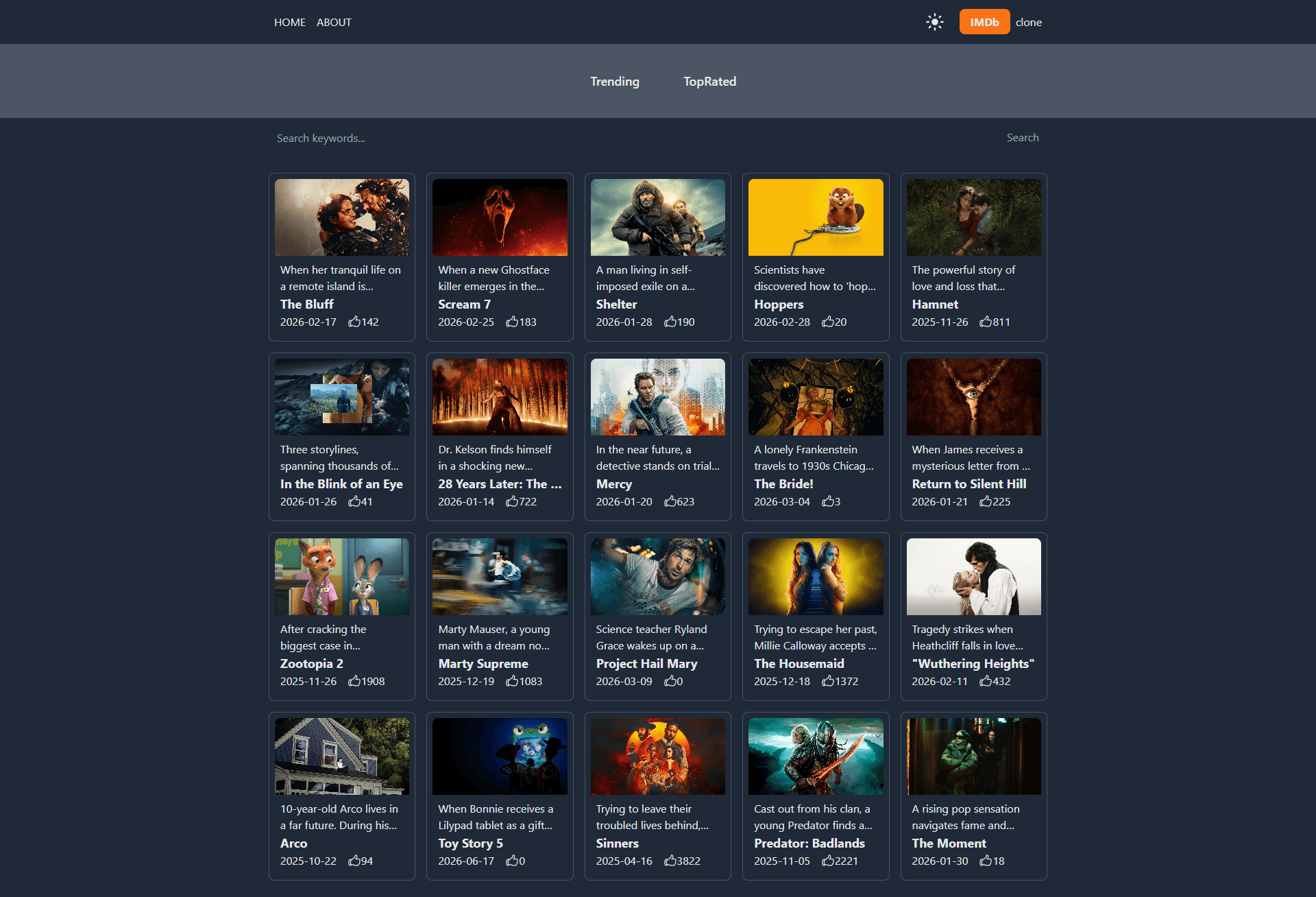Like the Return to Silent Hill card

tap(985, 501)
